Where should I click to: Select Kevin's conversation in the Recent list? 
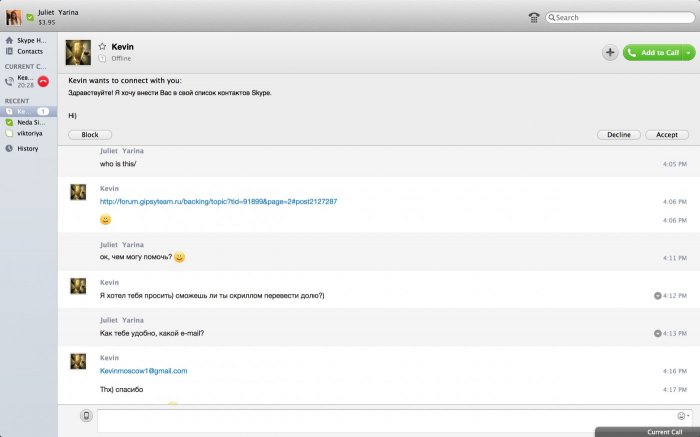(29, 111)
